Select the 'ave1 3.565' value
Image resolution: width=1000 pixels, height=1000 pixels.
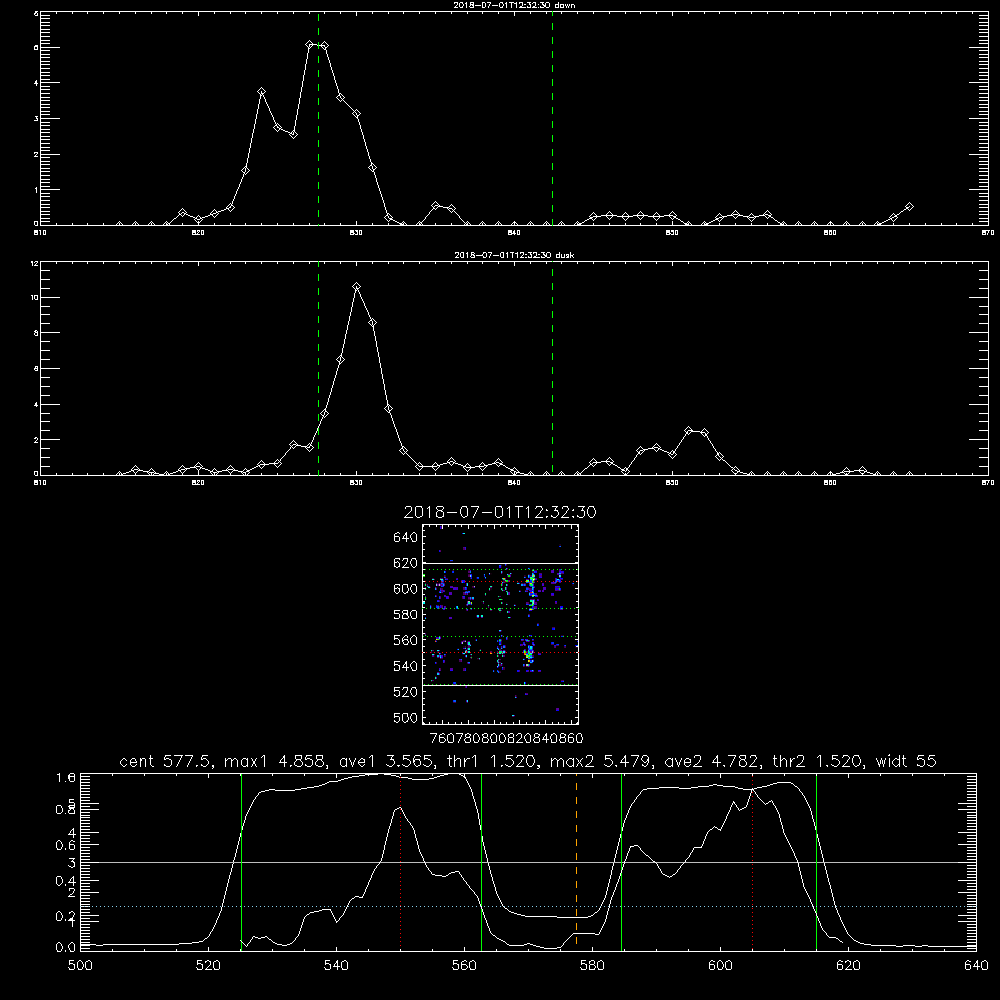click(385, 761)
